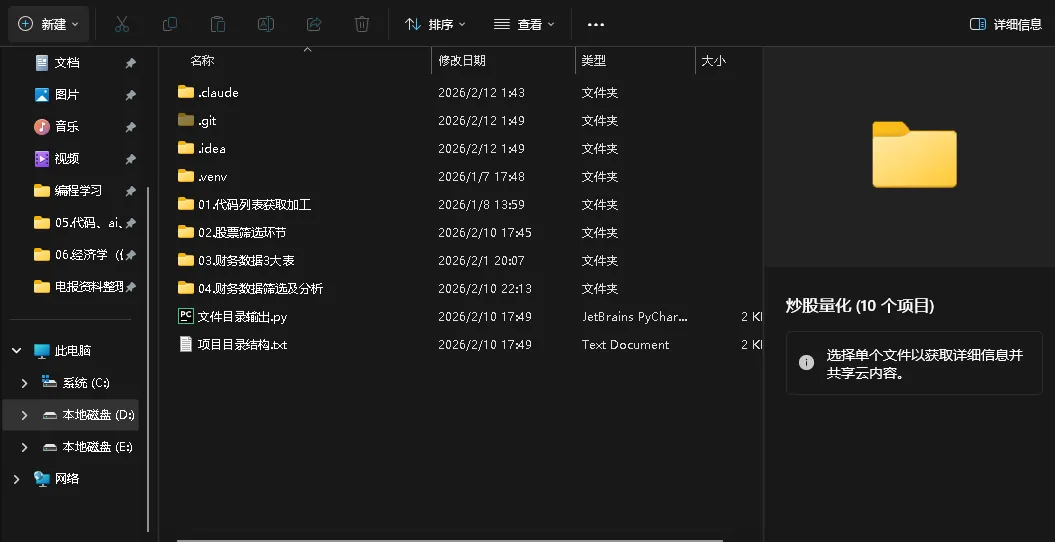The width and height of the screenshot is (1055, 542).
Task: Click the Copy icon in toolbar
Action: [170, 24]
